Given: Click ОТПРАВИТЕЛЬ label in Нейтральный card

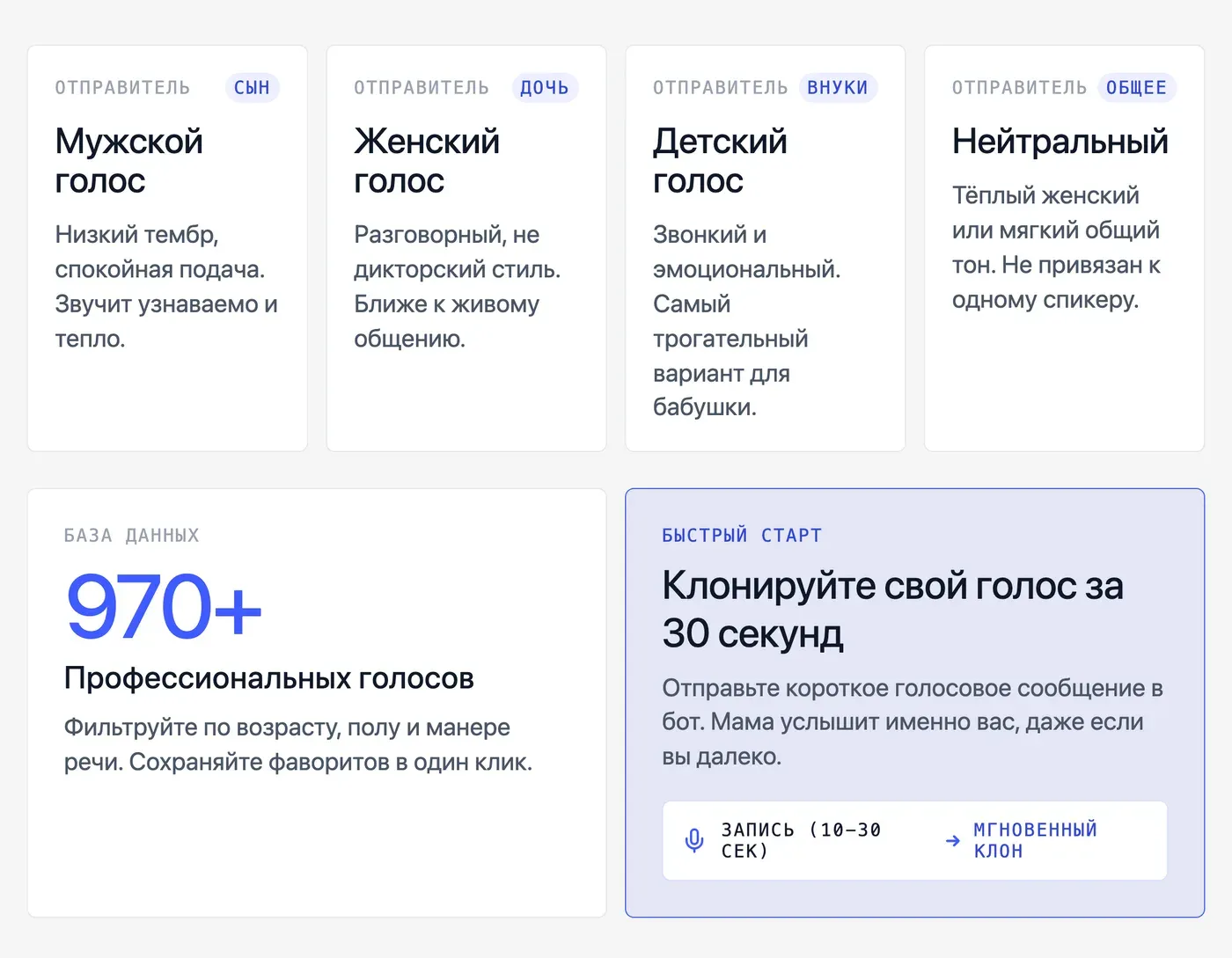Looking at the screenshot, I should (x=1020, y=88).
